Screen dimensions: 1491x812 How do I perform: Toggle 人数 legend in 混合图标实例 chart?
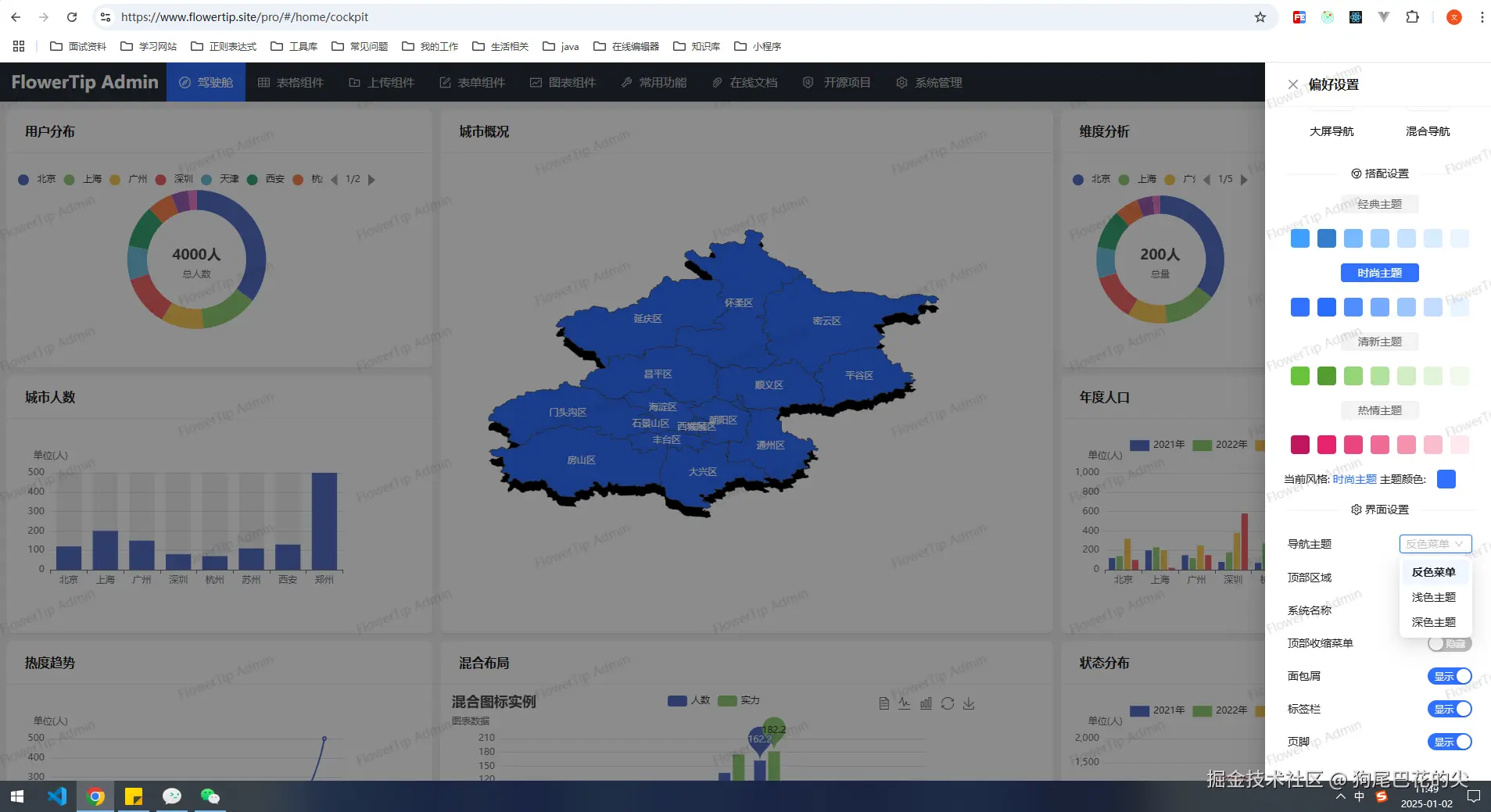pos(689,700)
